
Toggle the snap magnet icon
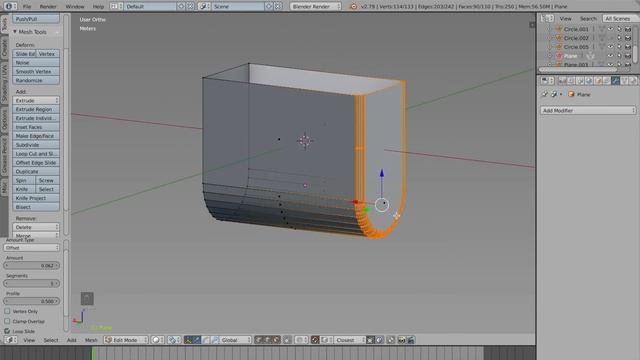tap(315, 340)
